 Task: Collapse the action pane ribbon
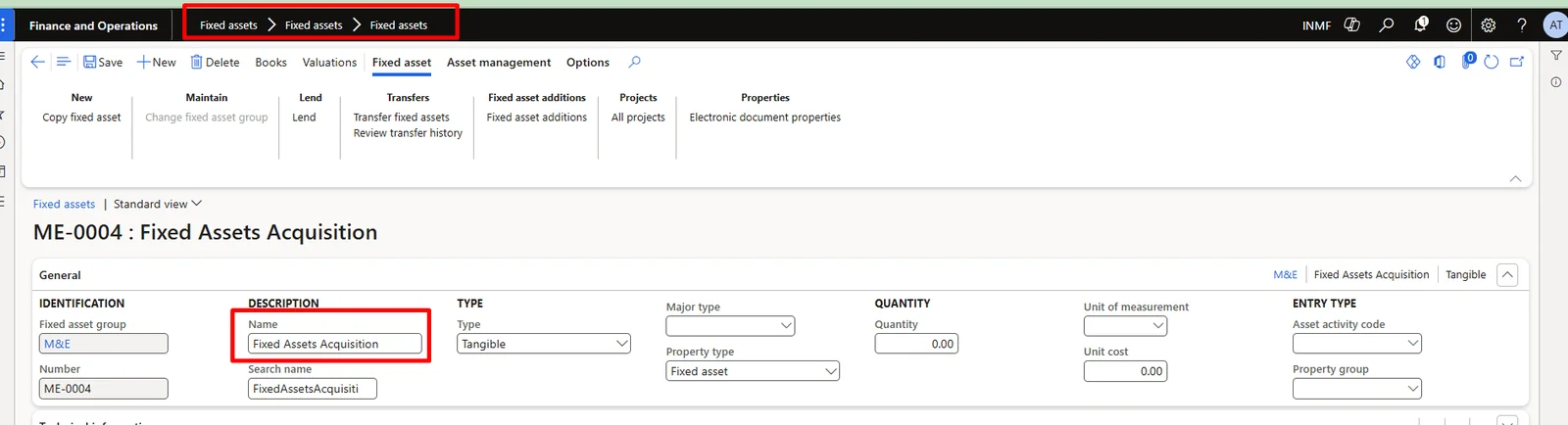tap(1515, 178)
